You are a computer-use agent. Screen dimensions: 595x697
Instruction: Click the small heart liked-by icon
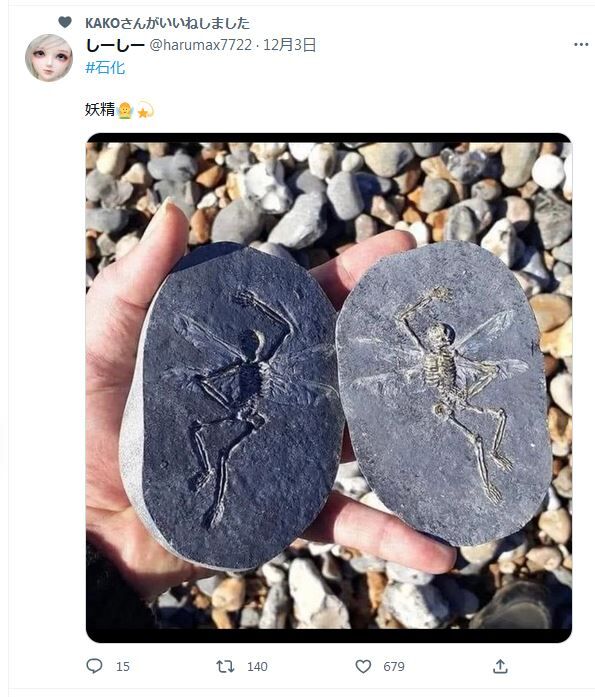point(65,22)
